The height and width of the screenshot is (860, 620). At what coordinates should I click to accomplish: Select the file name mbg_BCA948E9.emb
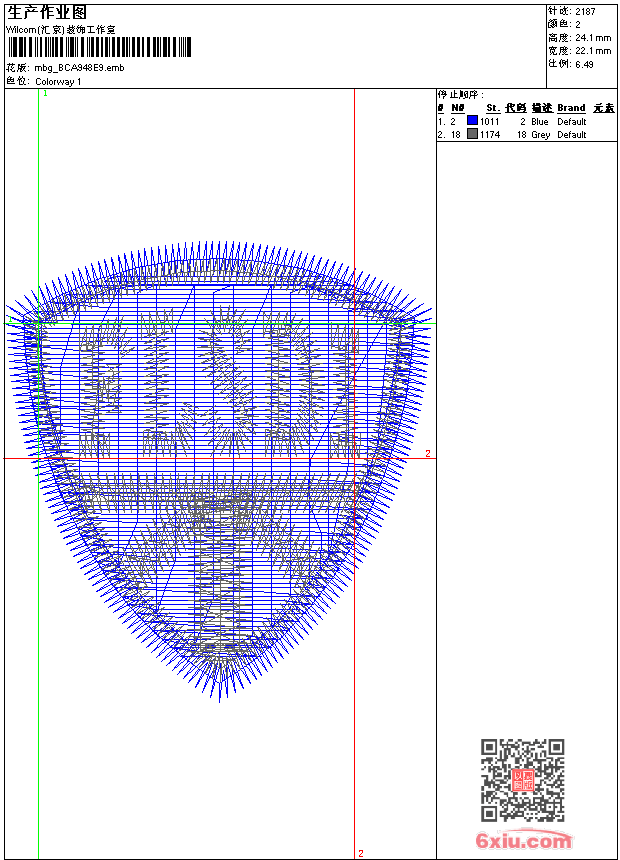[80, 67]
